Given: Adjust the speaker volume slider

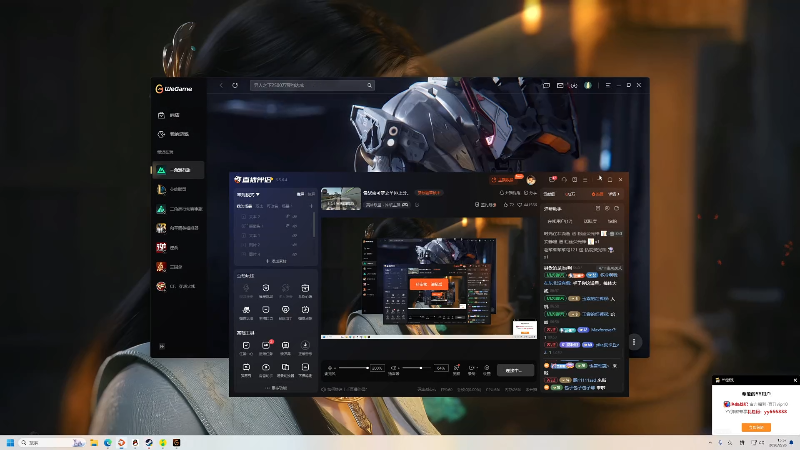Looking at the screenshot, I should click(x=417, y=368).
